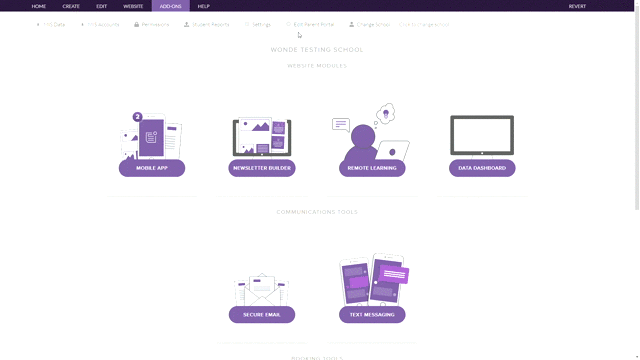Screen dimensions: 640x360
Task: Click the Permissions padlock icon
Action: point(136,24)
